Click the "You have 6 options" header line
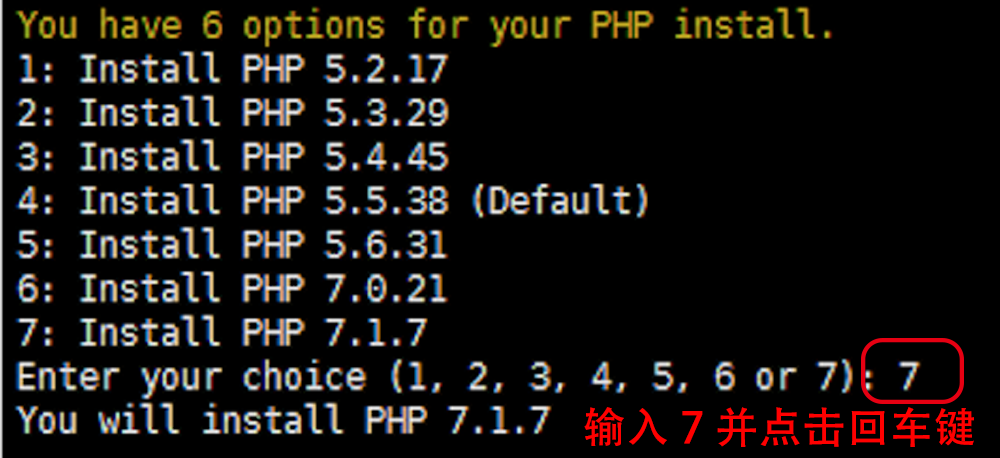1000x458 pixels. [424, 25]
